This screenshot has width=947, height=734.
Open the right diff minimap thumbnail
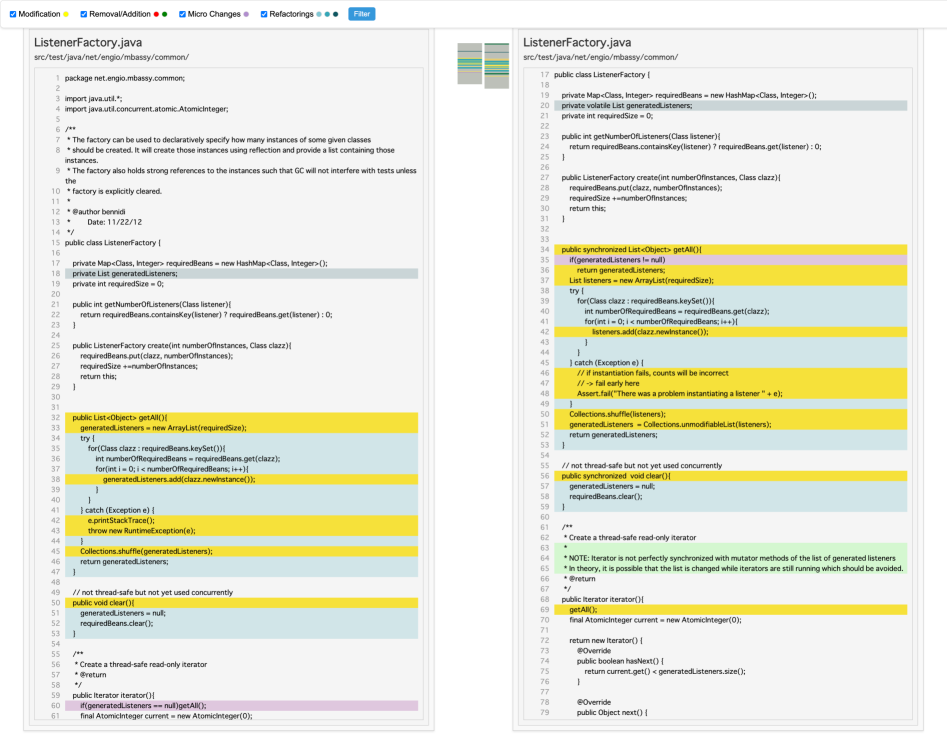tap(496, 66)
